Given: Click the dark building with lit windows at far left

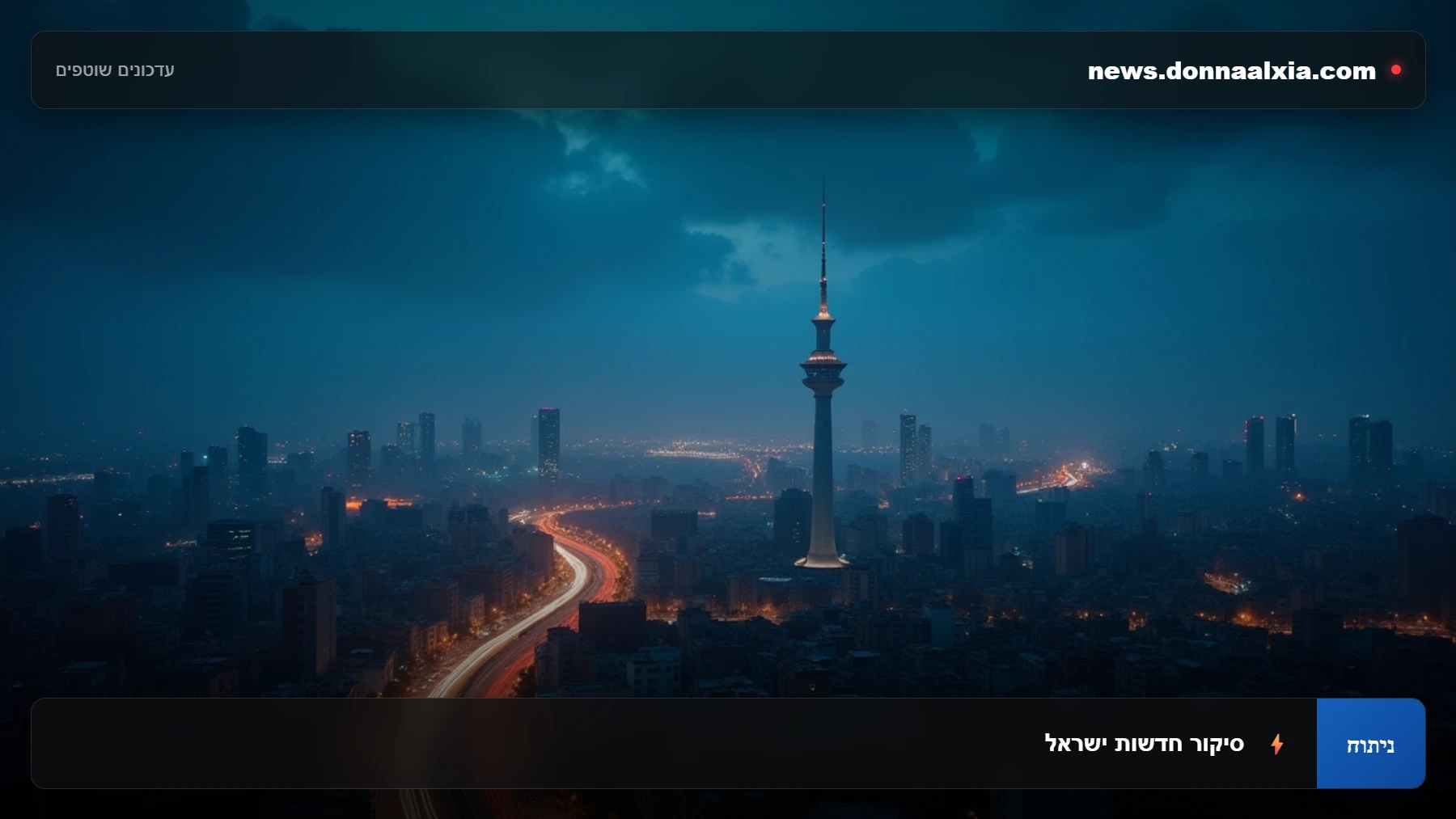Looking at the screenshot, I should 231,540.
